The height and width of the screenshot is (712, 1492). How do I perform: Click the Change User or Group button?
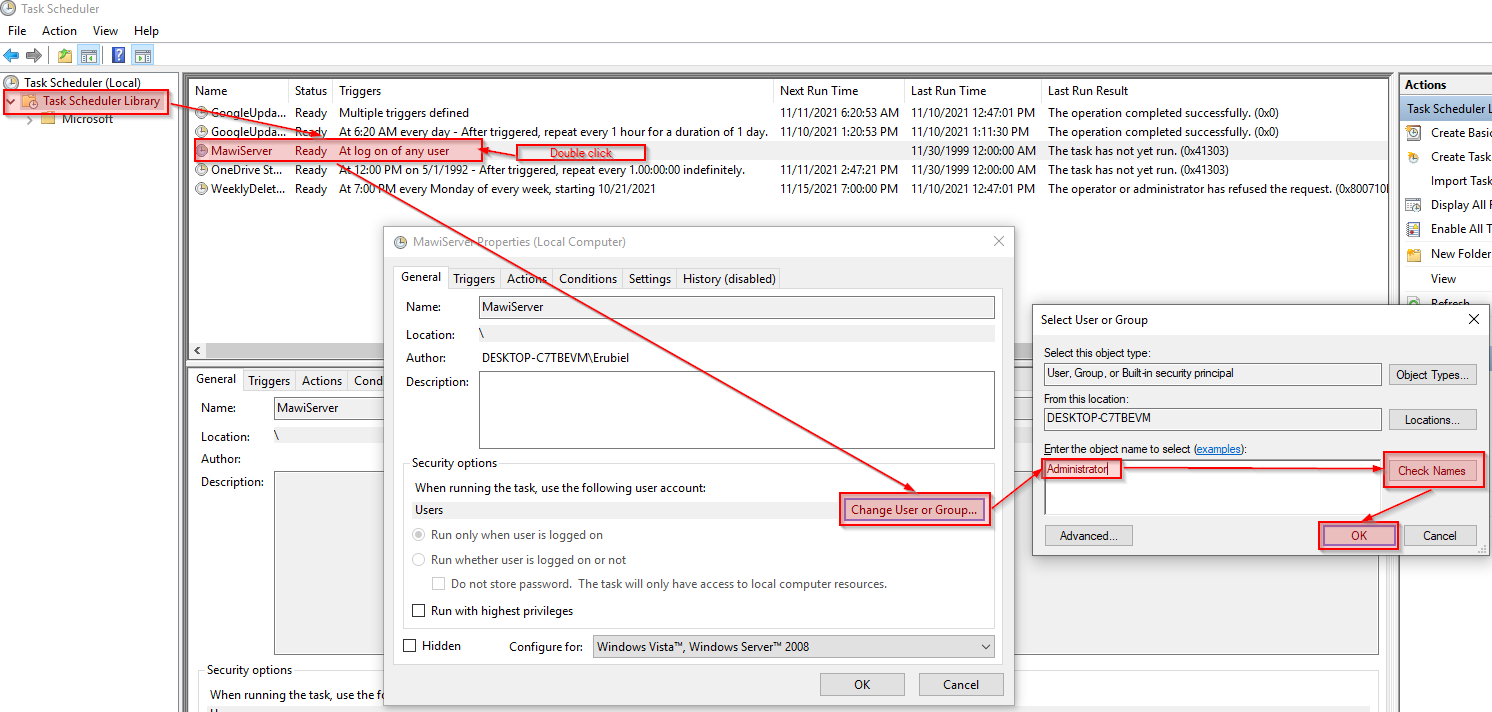click(914, 510)
